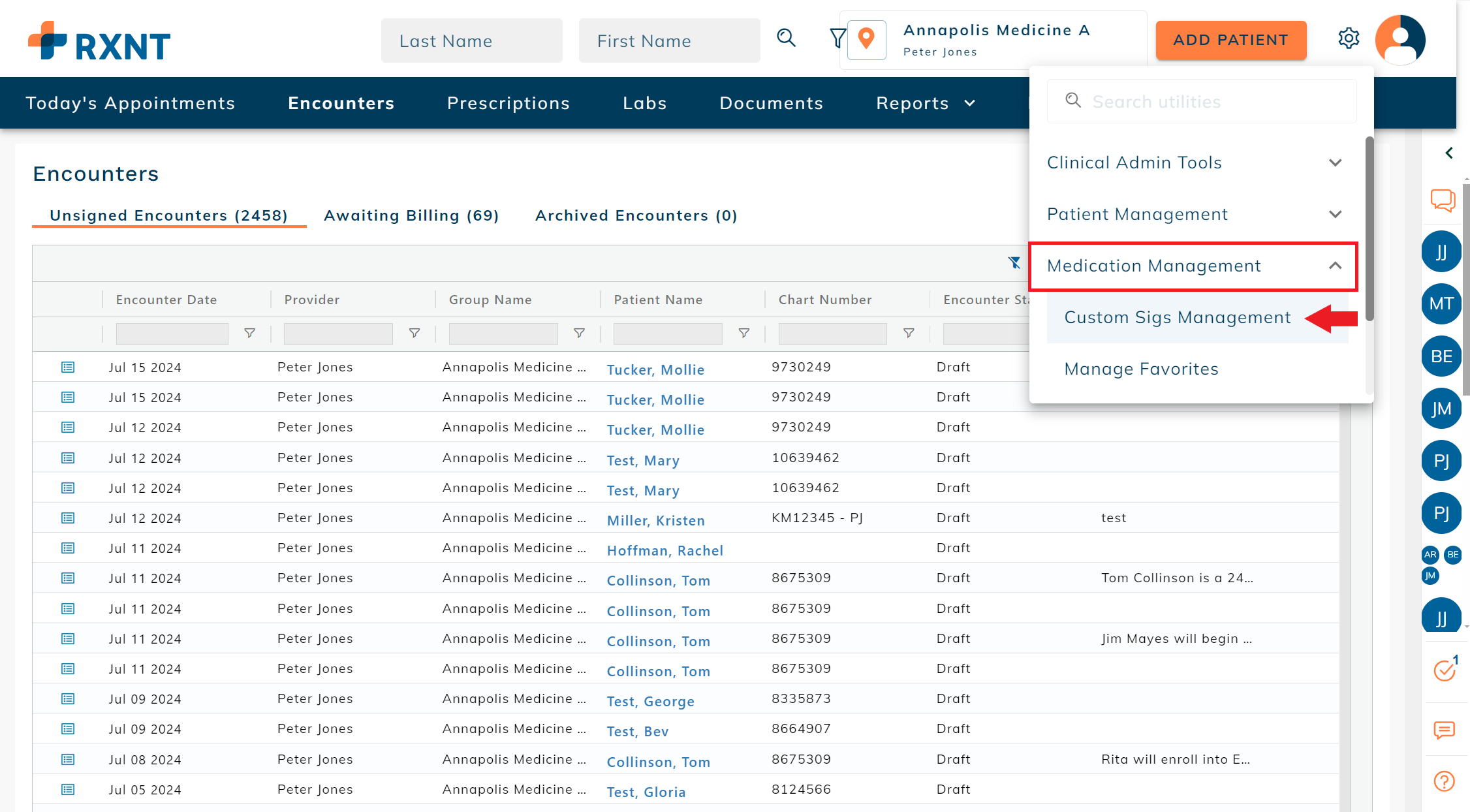Open filter options for Patient Name column
This screenshot has width=1470, height=812.
pos(743,334)
